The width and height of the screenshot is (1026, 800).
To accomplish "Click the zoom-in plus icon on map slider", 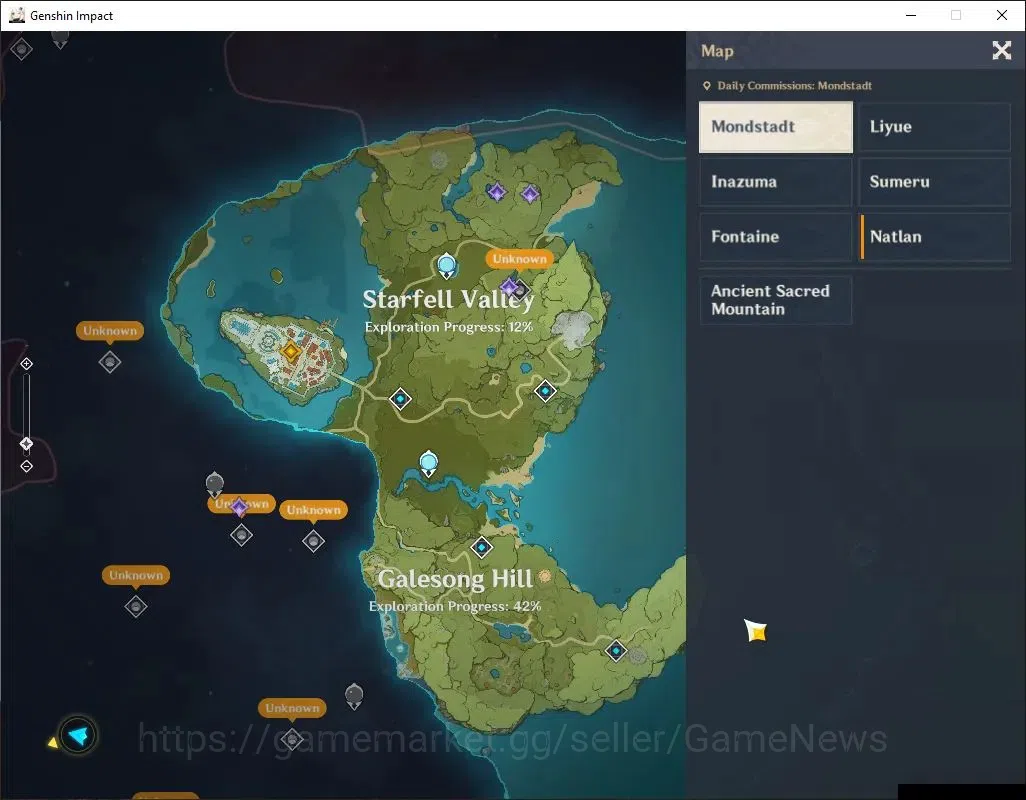I will pos(26,364).
